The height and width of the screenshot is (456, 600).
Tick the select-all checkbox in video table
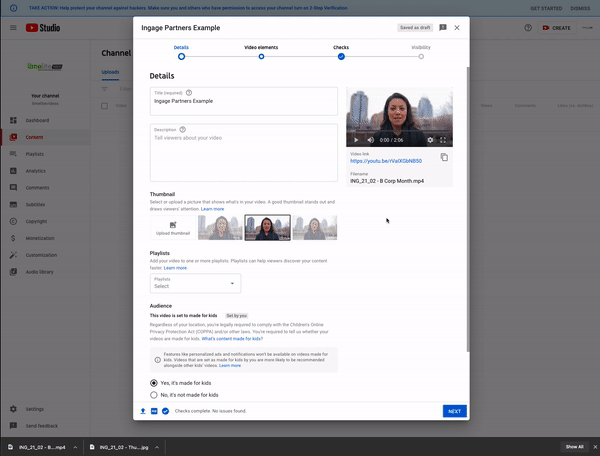[104, 106]
